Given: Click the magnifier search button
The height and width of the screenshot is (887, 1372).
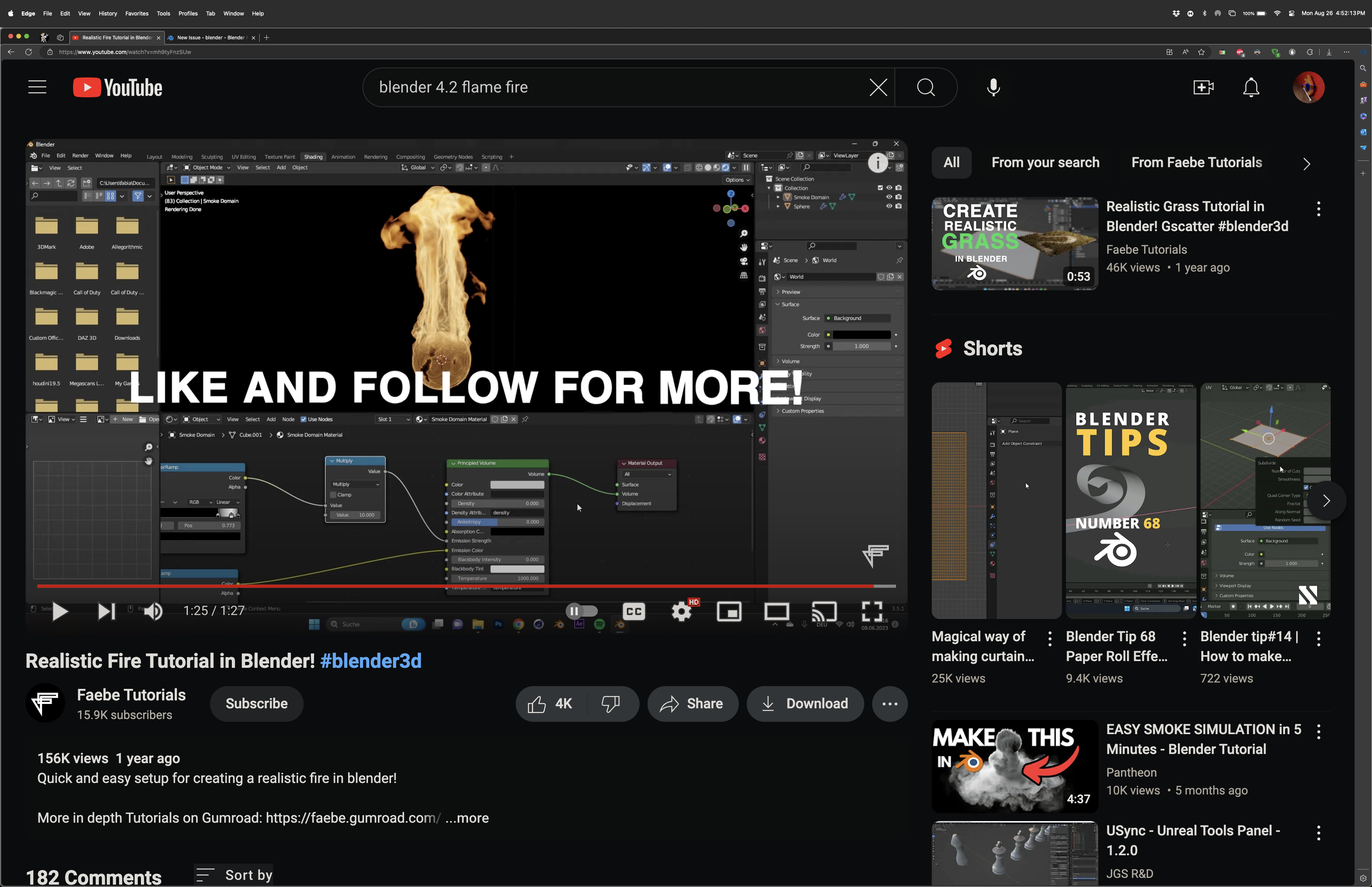Looking at the screenshot, I should (x=926, y=87).
